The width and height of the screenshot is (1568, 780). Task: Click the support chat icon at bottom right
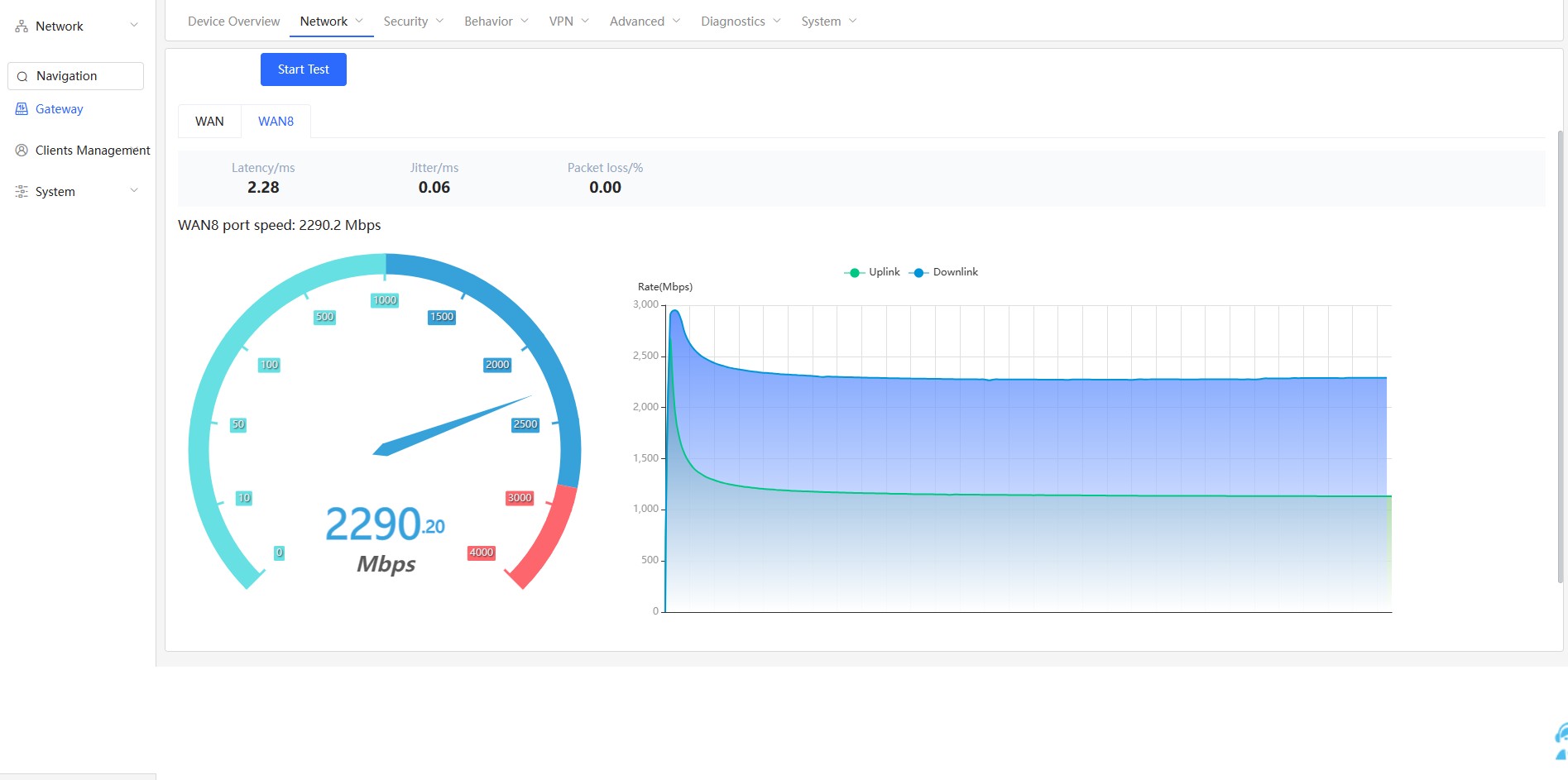point(1561,741)
